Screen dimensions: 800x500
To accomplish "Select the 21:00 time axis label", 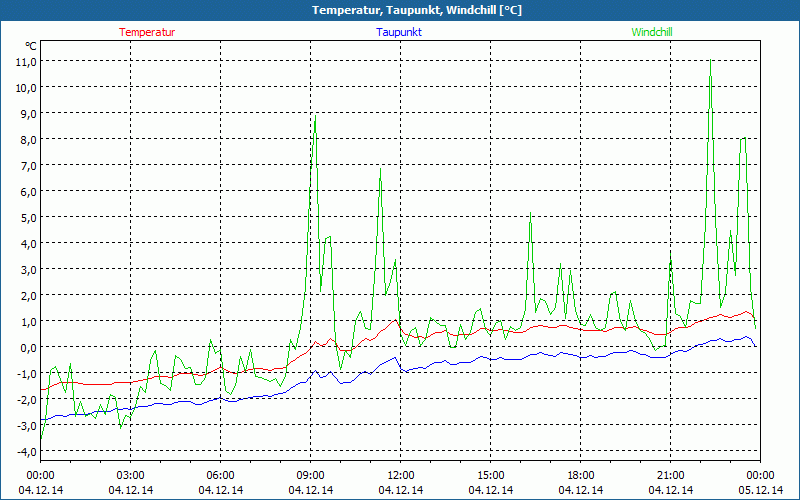I will tap(671, 475).
